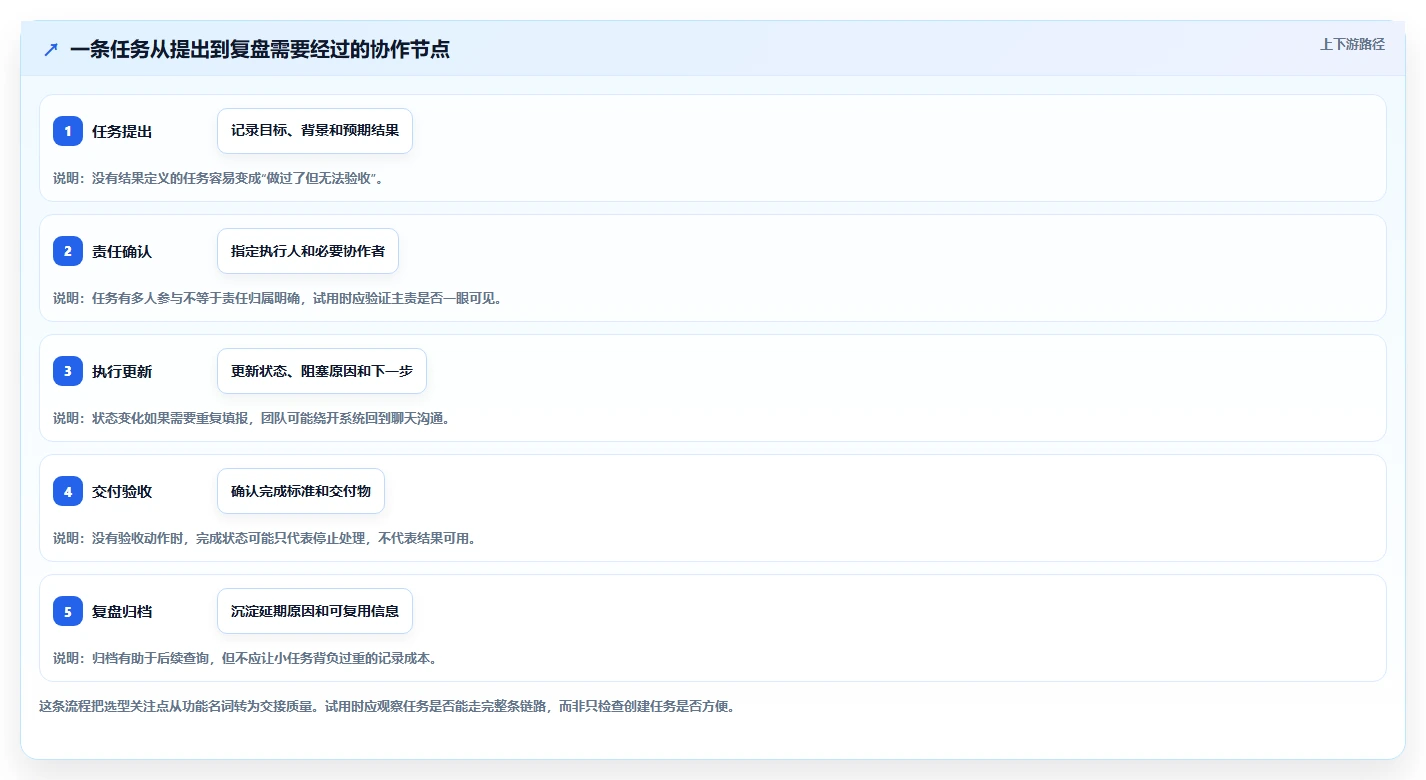Click the 上下游路径 label in the header

[1352, 44]
